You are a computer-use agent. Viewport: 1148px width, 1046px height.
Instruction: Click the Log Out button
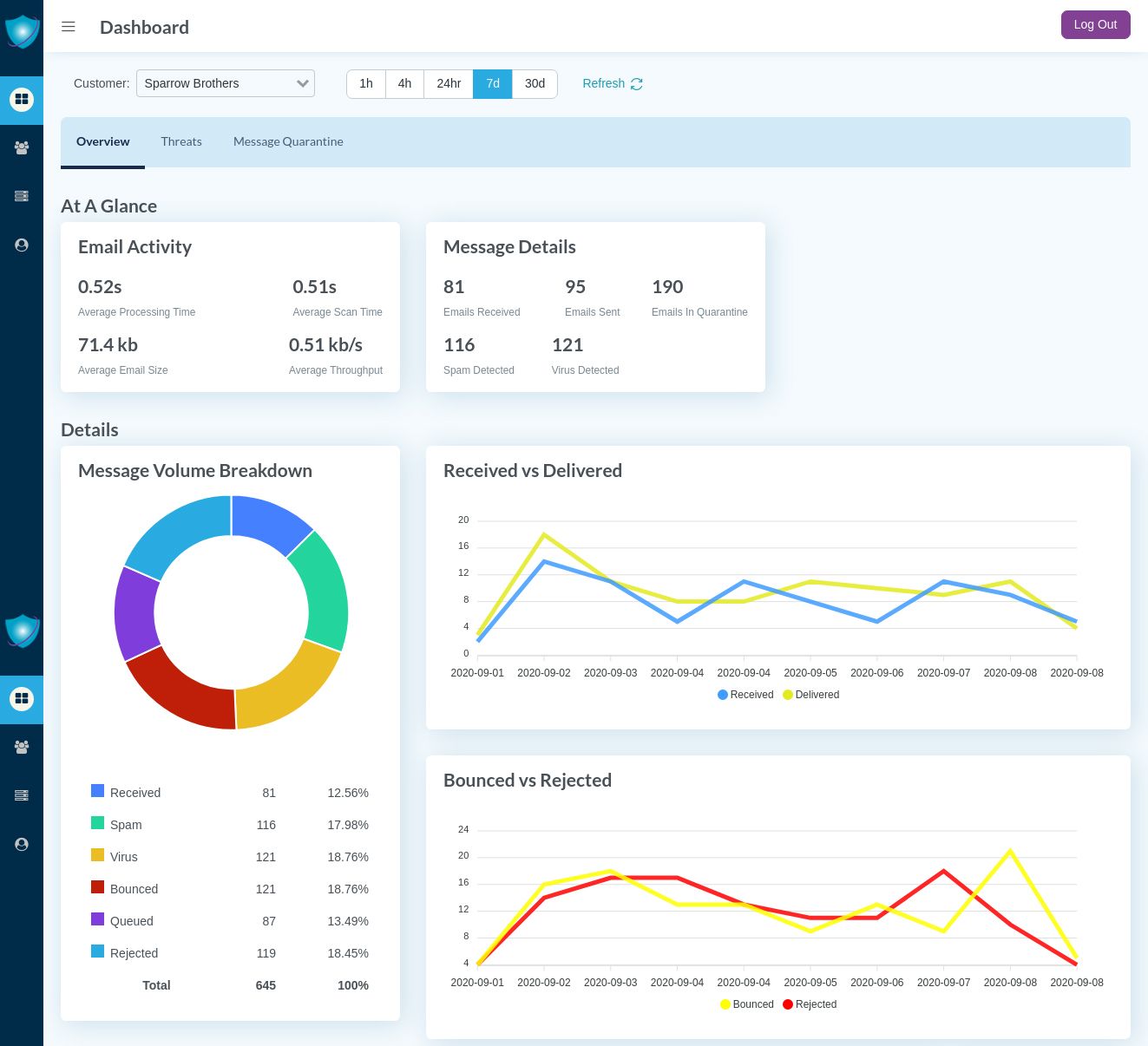(1095, 24)
